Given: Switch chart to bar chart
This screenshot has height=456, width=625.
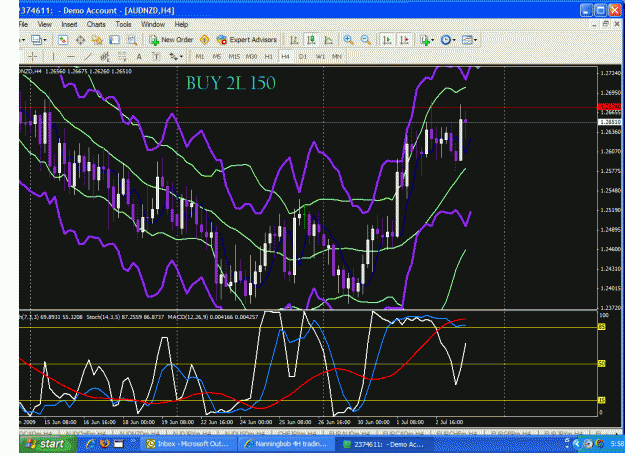Looking at the screenshot, I should click(x=294, y=40).
